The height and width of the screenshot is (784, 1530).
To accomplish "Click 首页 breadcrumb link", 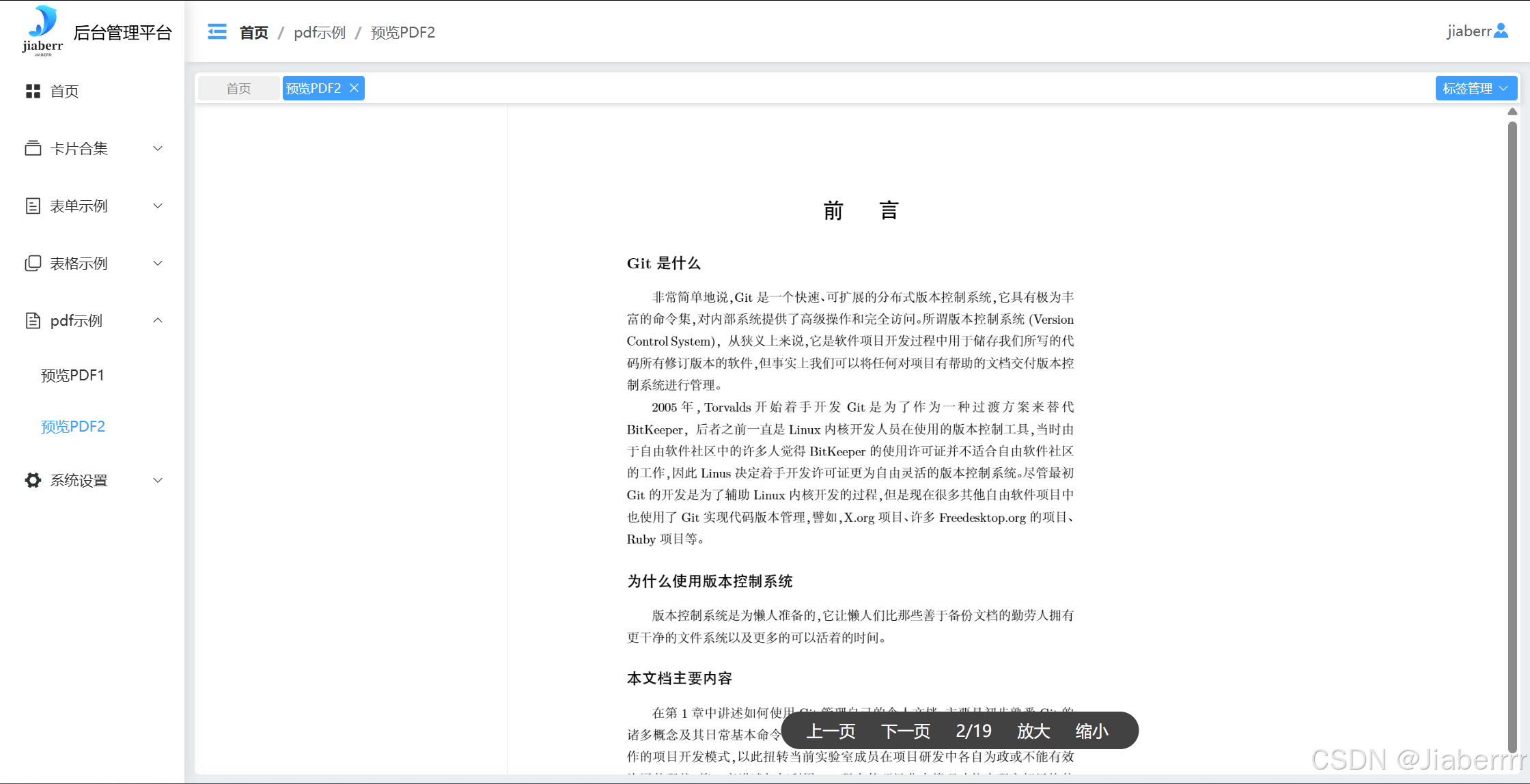I will (253, 32).
